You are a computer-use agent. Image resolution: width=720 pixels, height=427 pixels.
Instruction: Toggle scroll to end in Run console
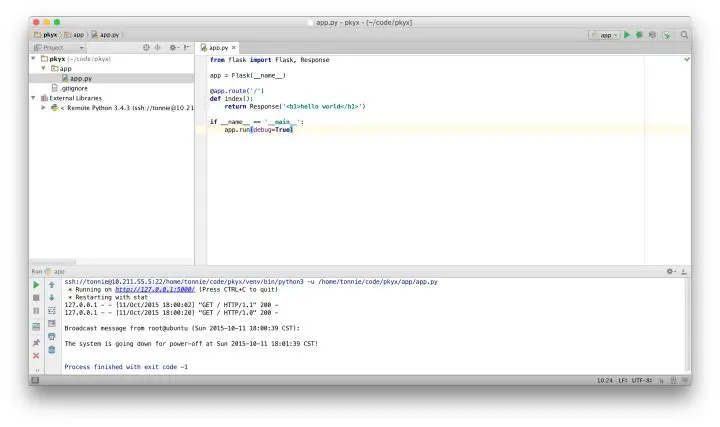tap(52, 324)
